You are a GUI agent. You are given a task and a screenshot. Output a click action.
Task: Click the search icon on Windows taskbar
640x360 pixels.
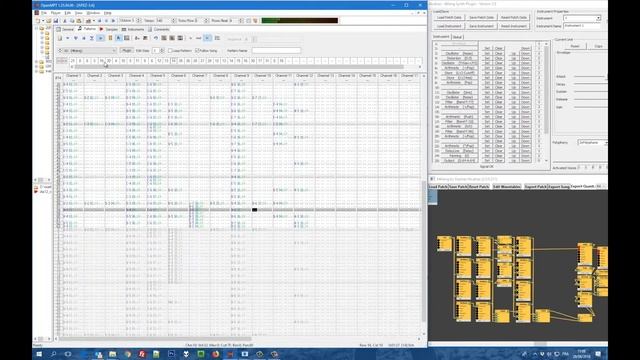(53, 354)
